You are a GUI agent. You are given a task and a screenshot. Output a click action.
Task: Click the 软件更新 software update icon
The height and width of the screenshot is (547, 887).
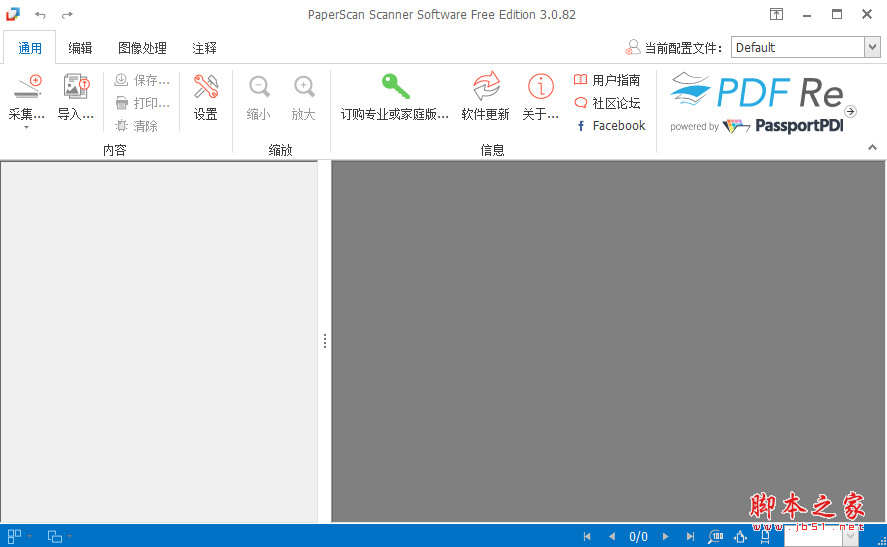(486, 87)
